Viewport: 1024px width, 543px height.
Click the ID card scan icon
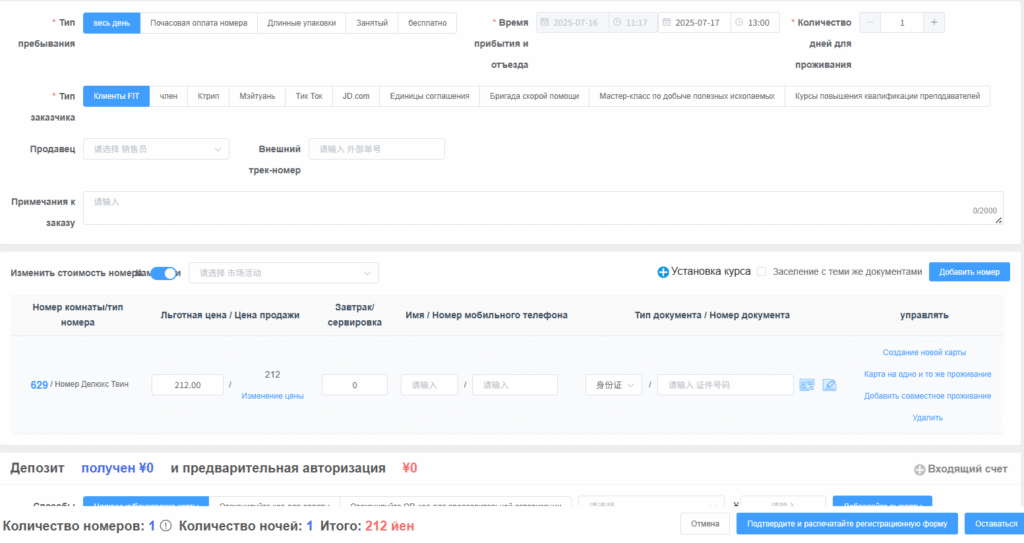(807, 385)
